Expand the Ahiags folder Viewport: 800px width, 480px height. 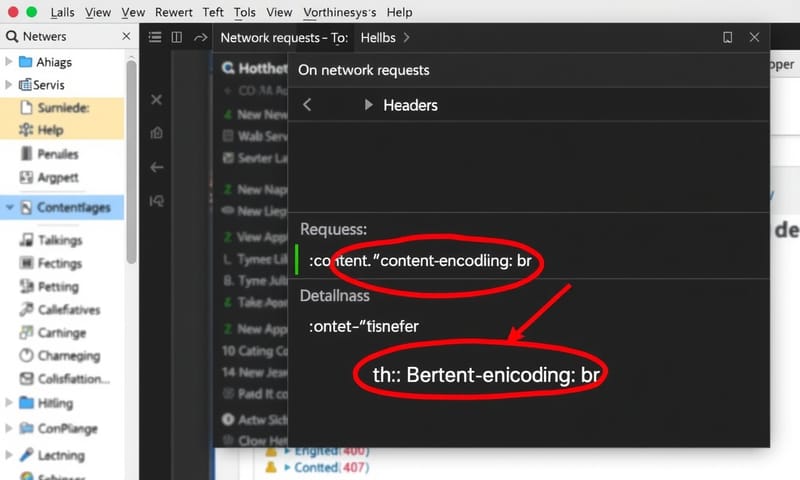coord(9,61)
